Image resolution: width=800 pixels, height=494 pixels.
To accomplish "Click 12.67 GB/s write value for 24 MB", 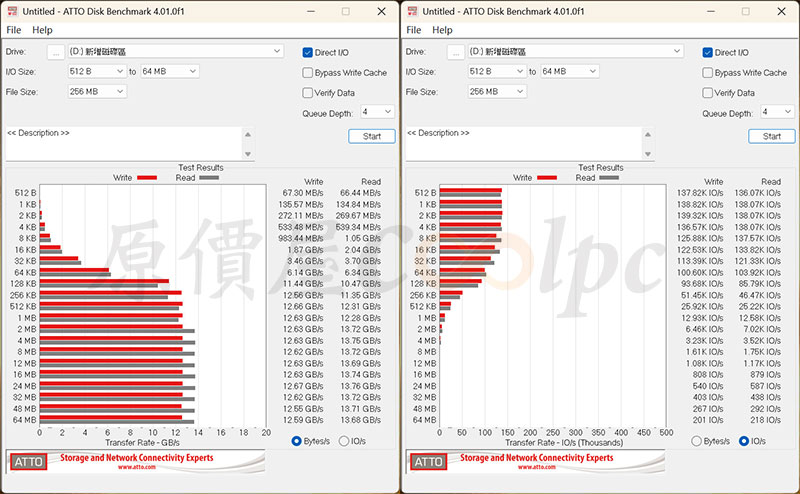I will [x=303, y=386].
